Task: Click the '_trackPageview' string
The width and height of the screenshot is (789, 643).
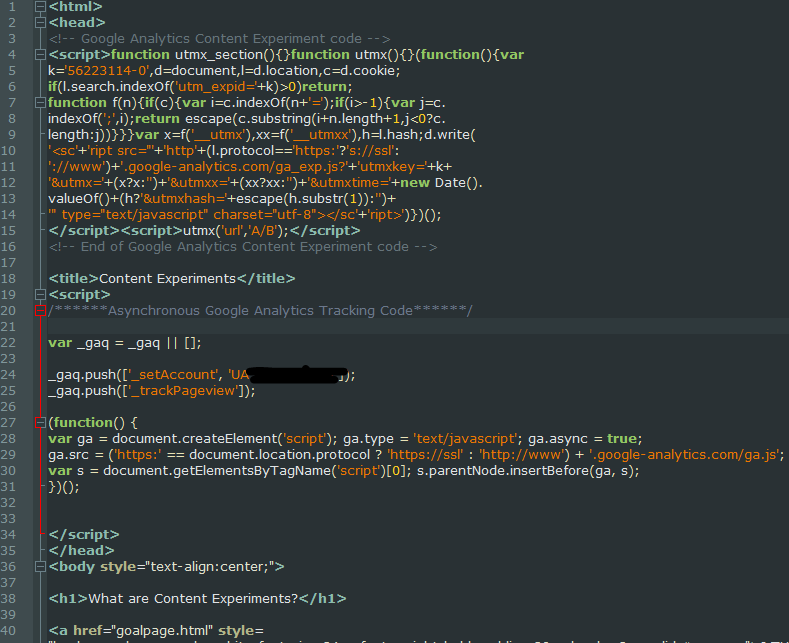Action: pyautogui.click(x=183, y=391)
